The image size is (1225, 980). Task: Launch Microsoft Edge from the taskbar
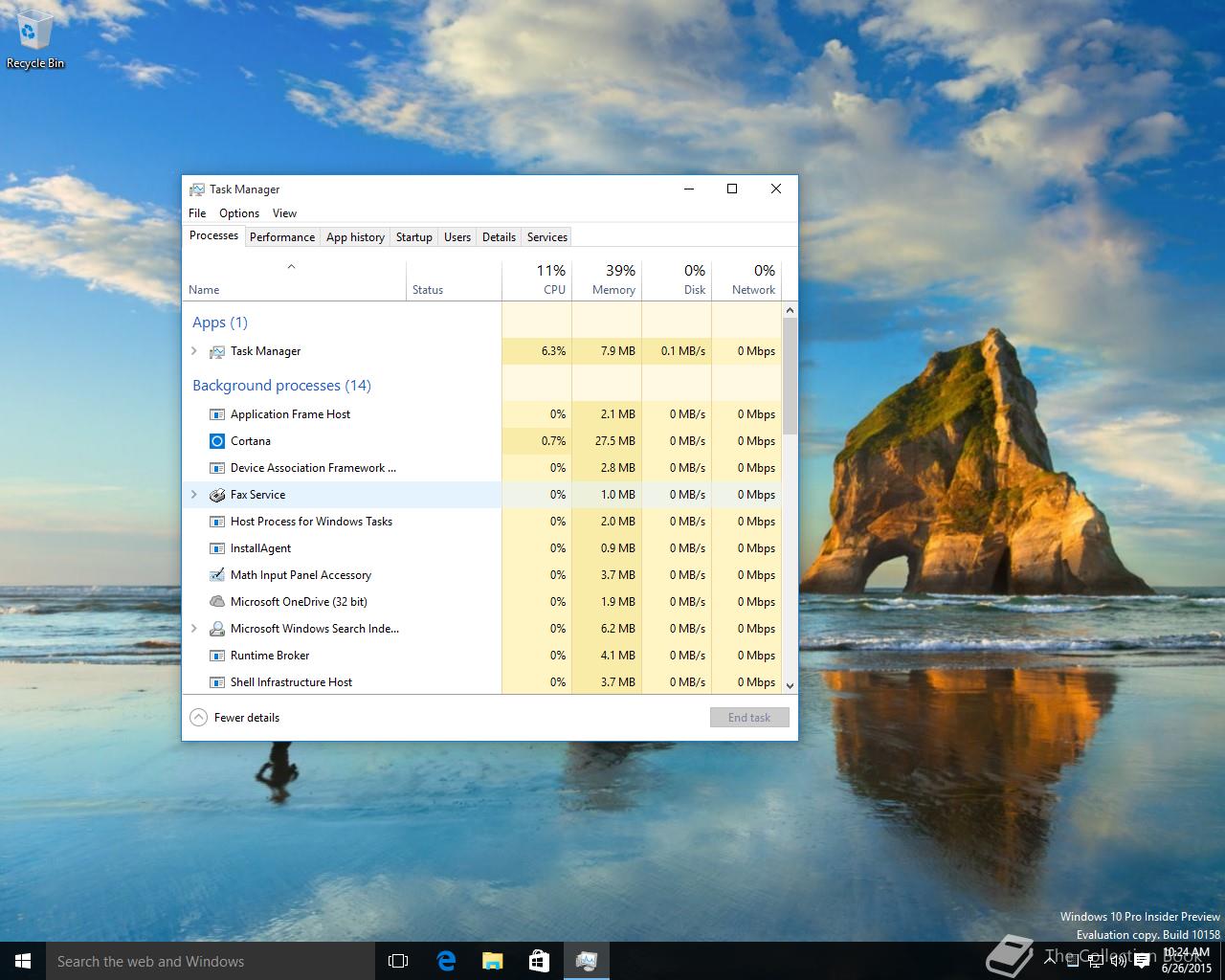pos(445,961)
